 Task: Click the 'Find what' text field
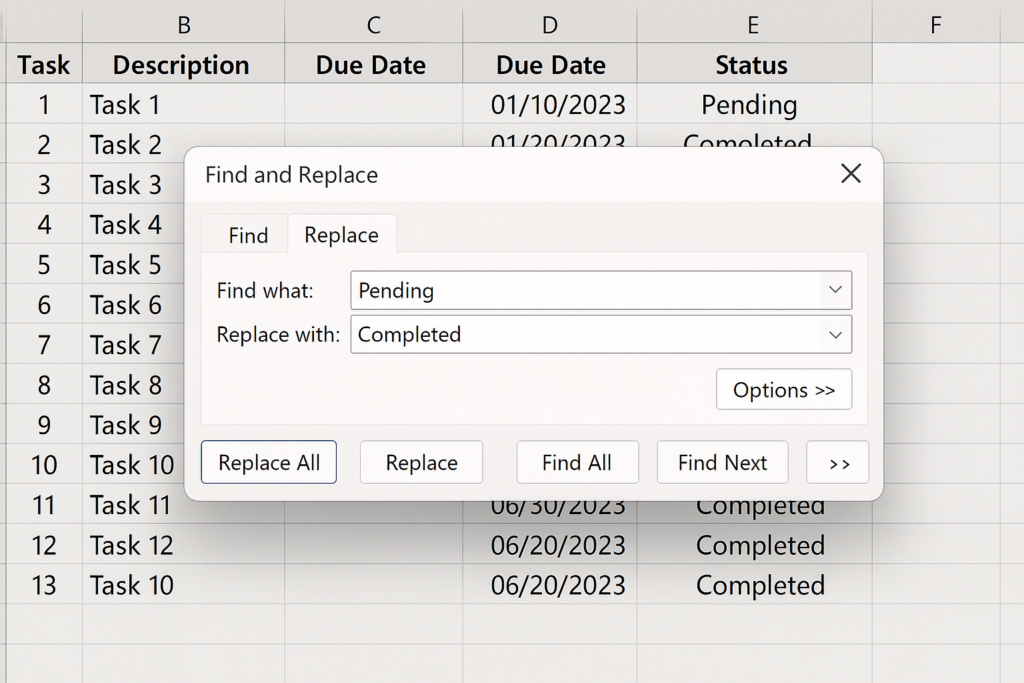tap(585, 291)
